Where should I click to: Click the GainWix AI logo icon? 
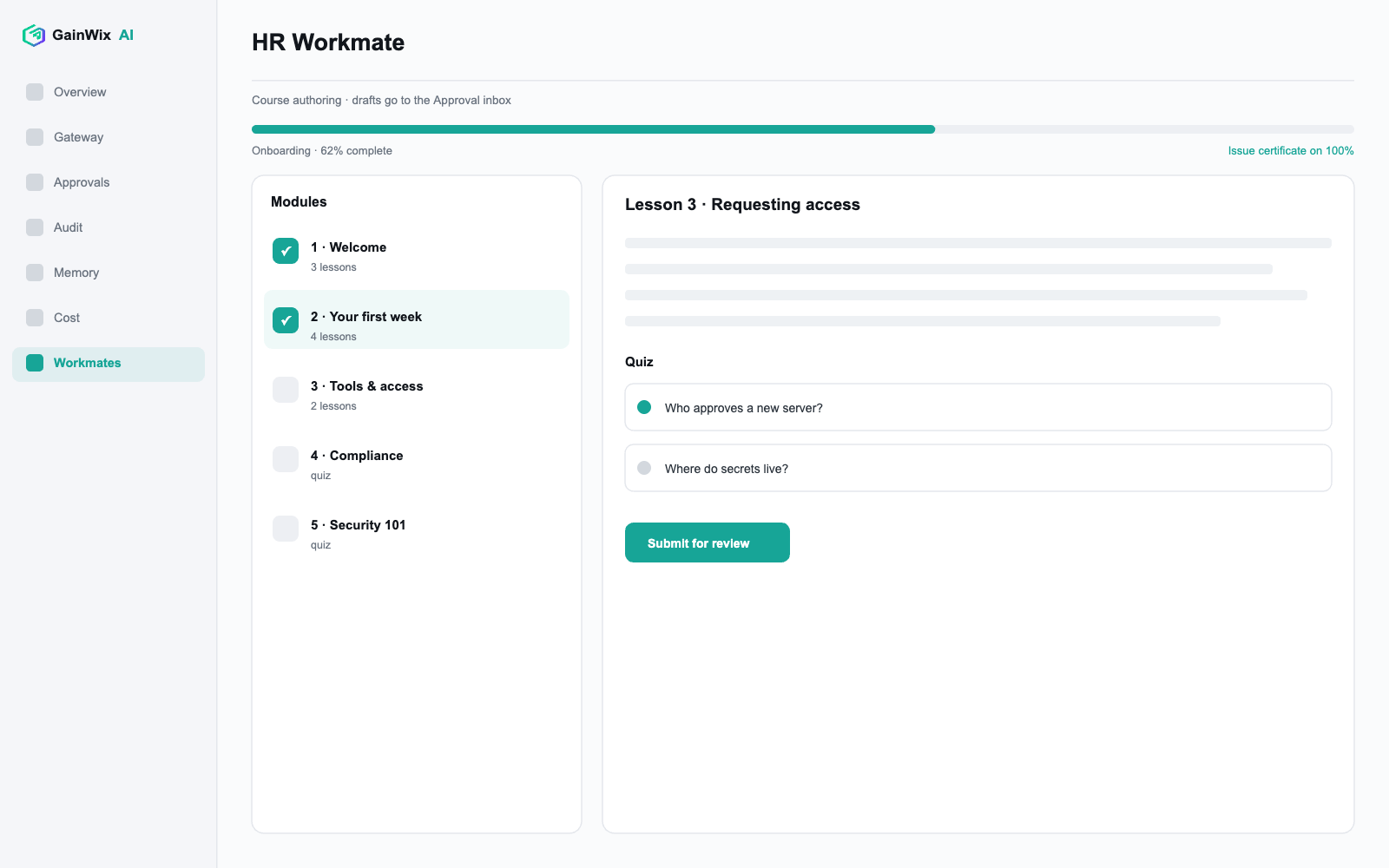tap(34, 35)
